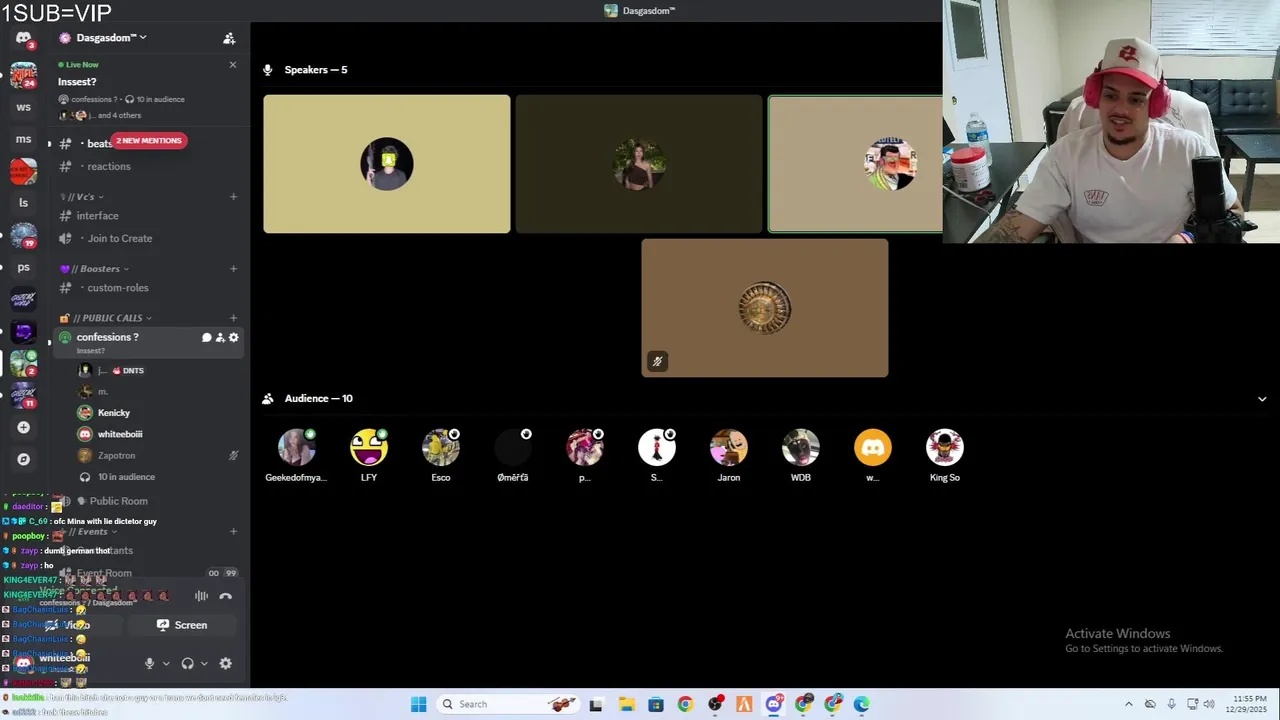The height and width of the screenshot is (720, 1280).
Task: Open the Windows Start menu
Action: pos(419,704)
